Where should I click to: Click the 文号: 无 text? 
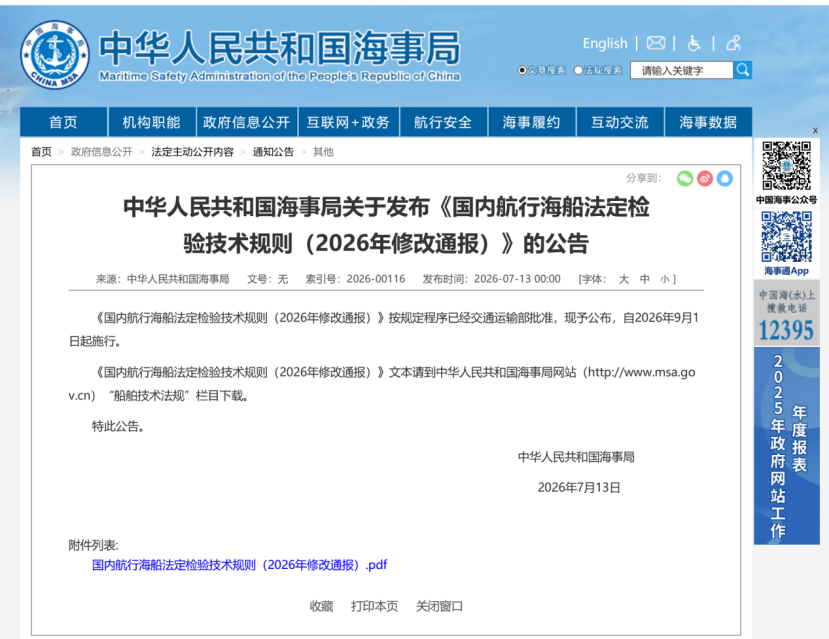[x=268, y=279]
